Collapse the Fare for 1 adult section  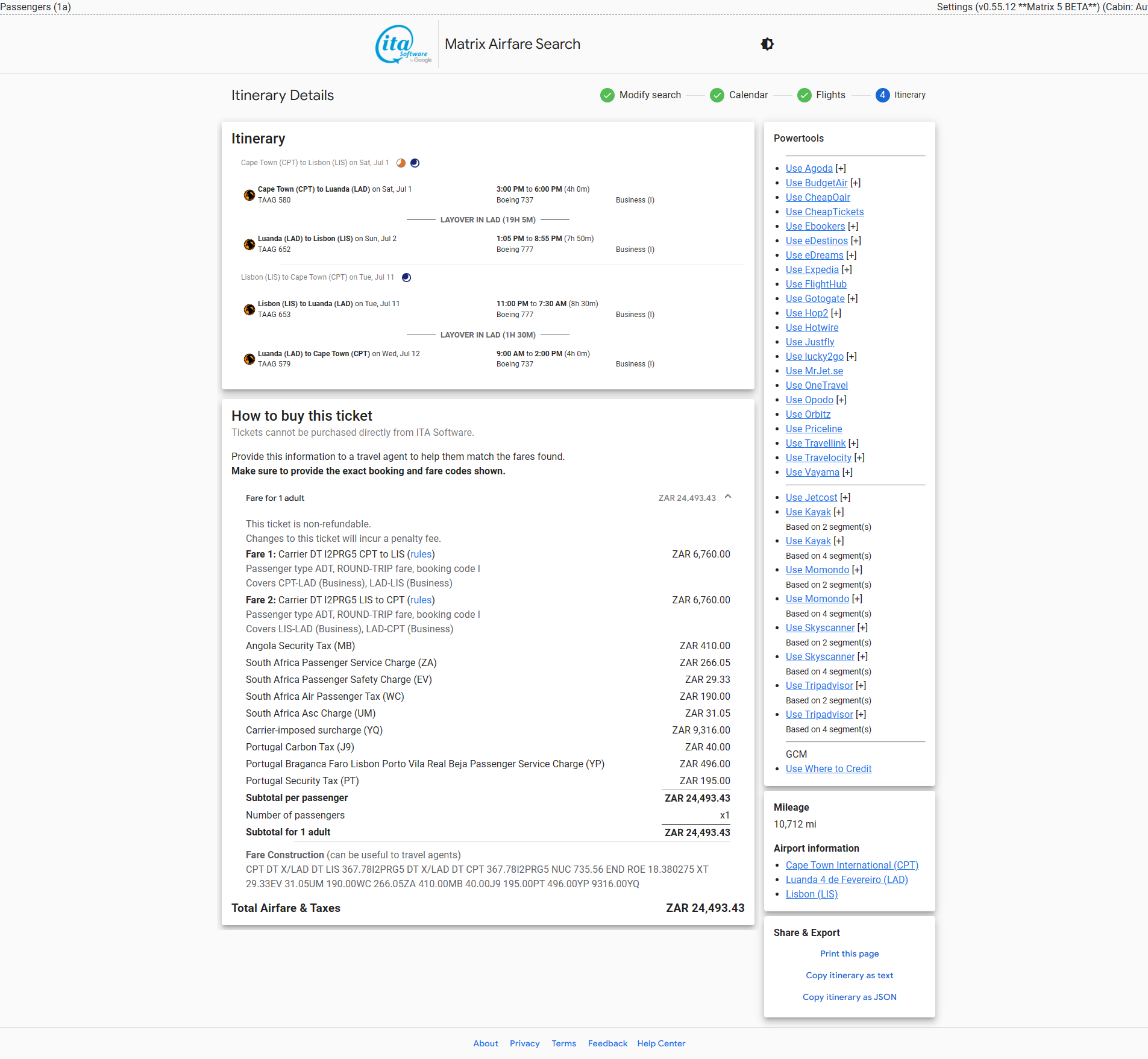(728, 497)
